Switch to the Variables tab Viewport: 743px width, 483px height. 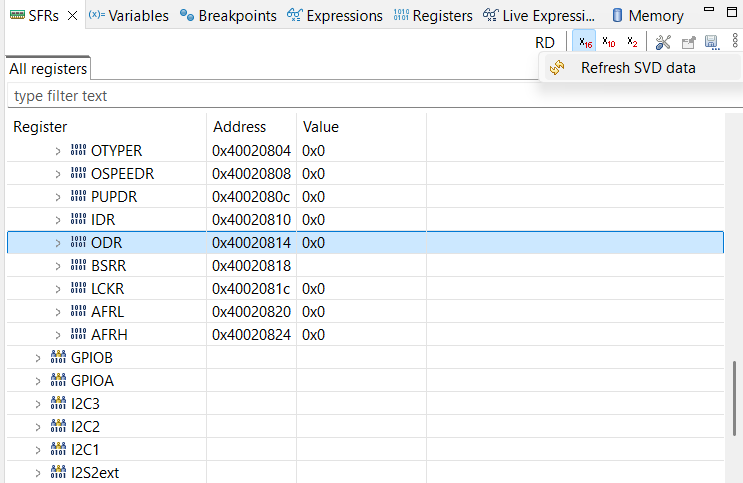128,16
